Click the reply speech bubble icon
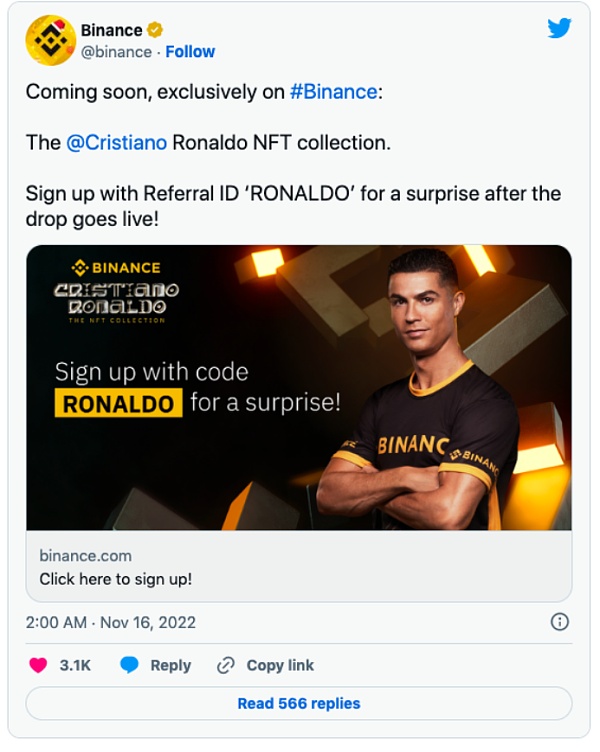This screenshot has height=752, width=600. point(129,665)
